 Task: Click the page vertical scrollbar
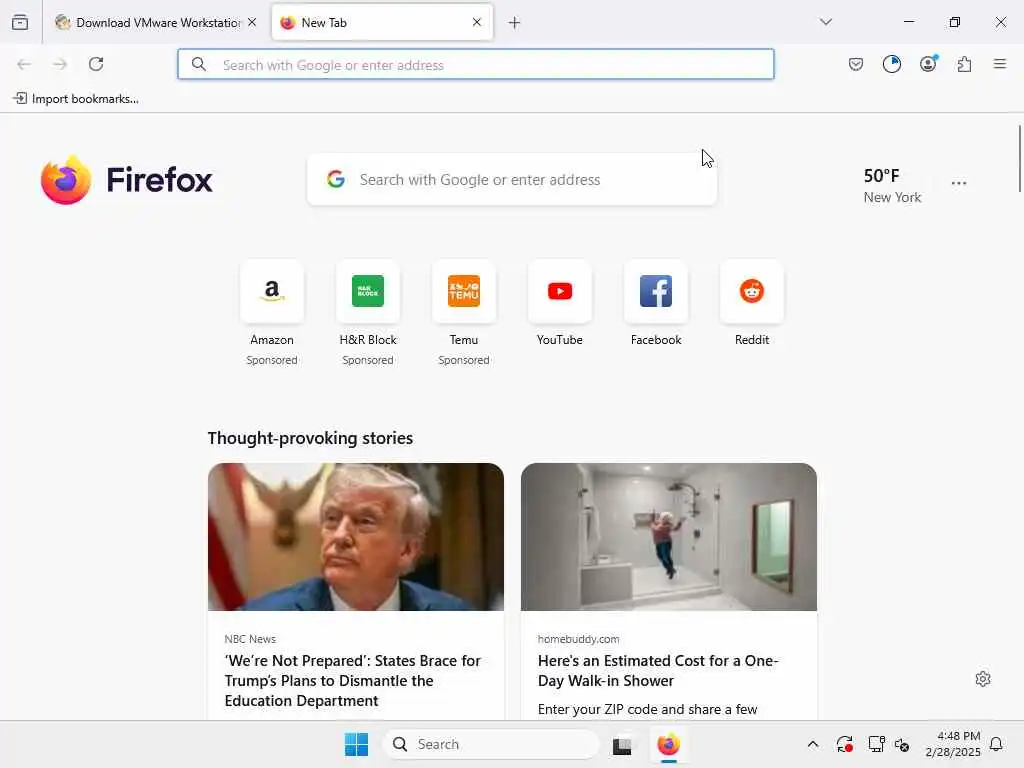[1019, 159]
